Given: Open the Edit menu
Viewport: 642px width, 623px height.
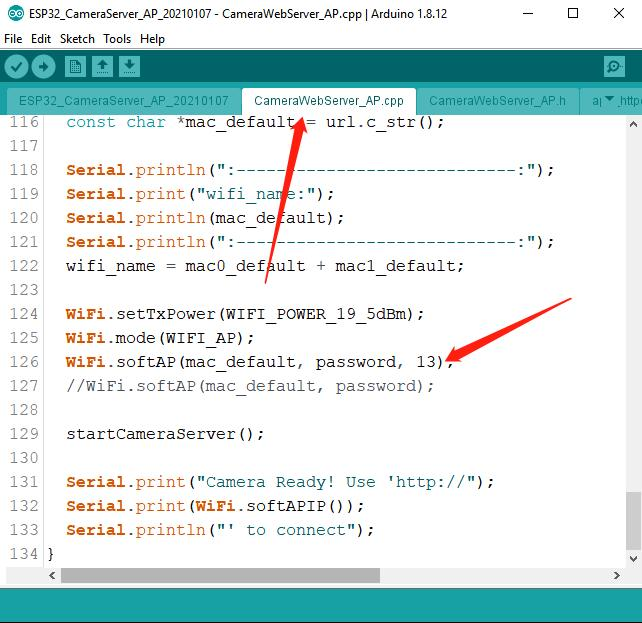Looking at the screenshot, I should click(x=41, y=39).
